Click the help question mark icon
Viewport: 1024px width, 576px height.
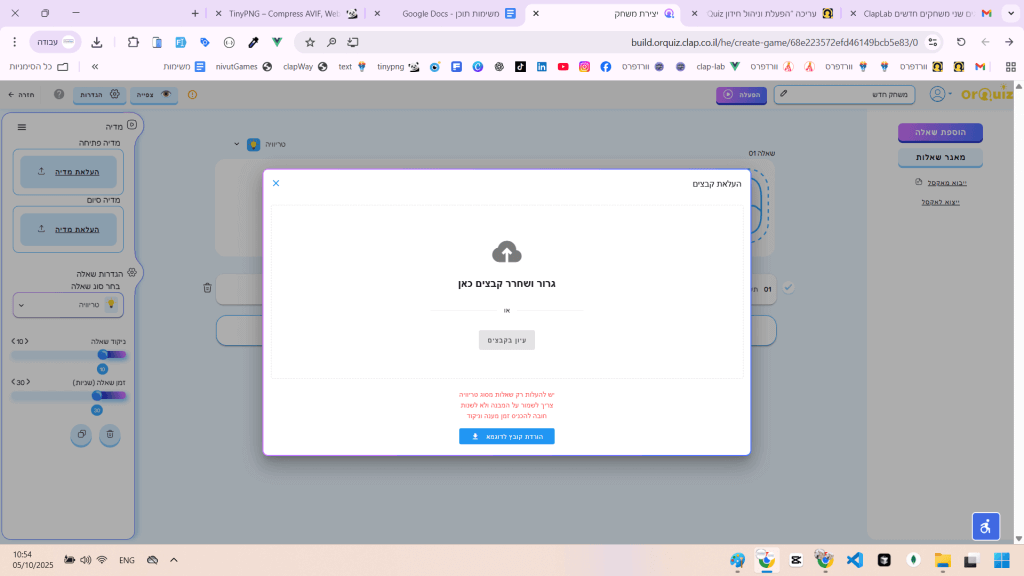[59, 94]
